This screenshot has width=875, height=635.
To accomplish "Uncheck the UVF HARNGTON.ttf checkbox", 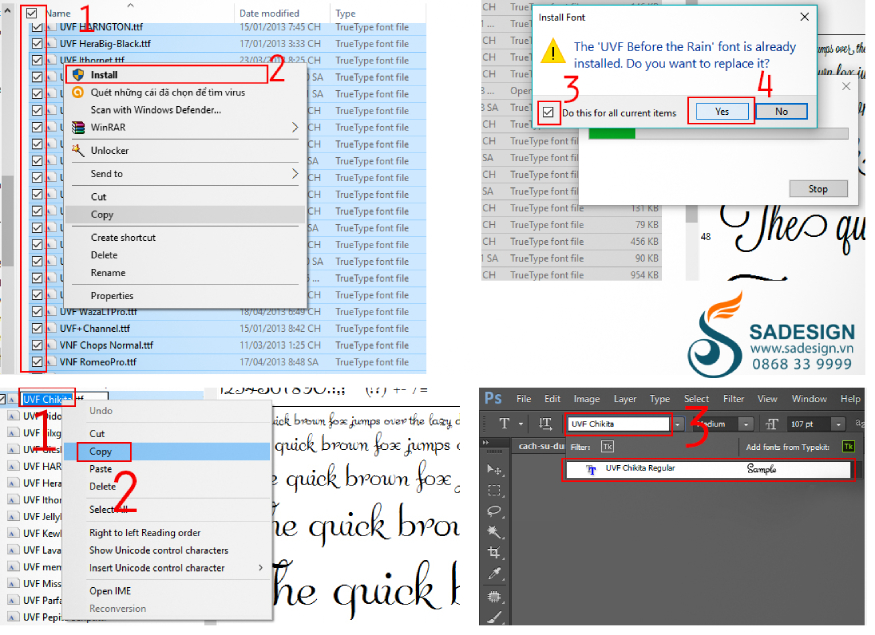I will pyautogui.click(x=37, y=27).
